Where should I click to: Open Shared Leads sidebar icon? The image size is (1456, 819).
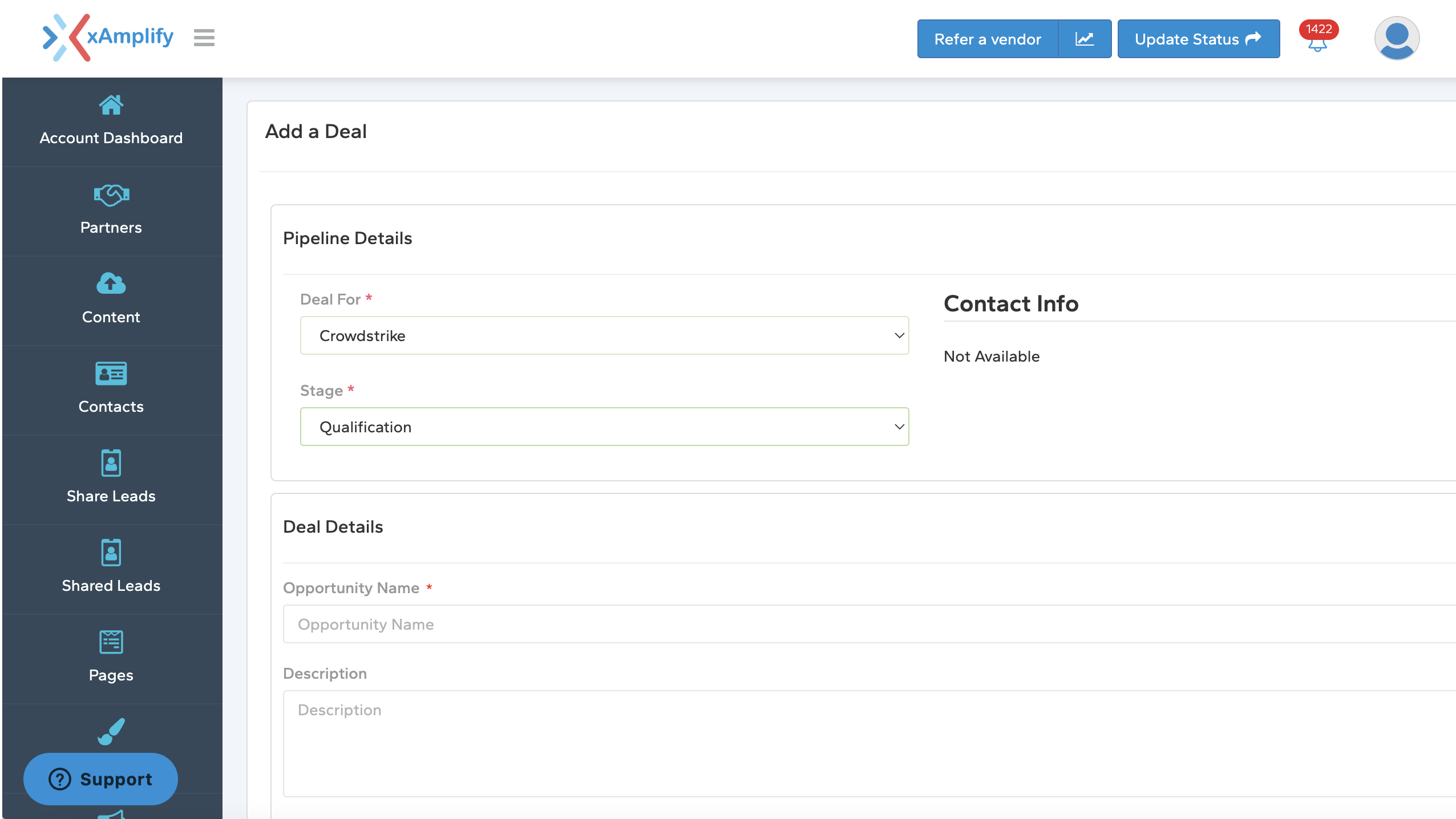click(x=111, y=552)
